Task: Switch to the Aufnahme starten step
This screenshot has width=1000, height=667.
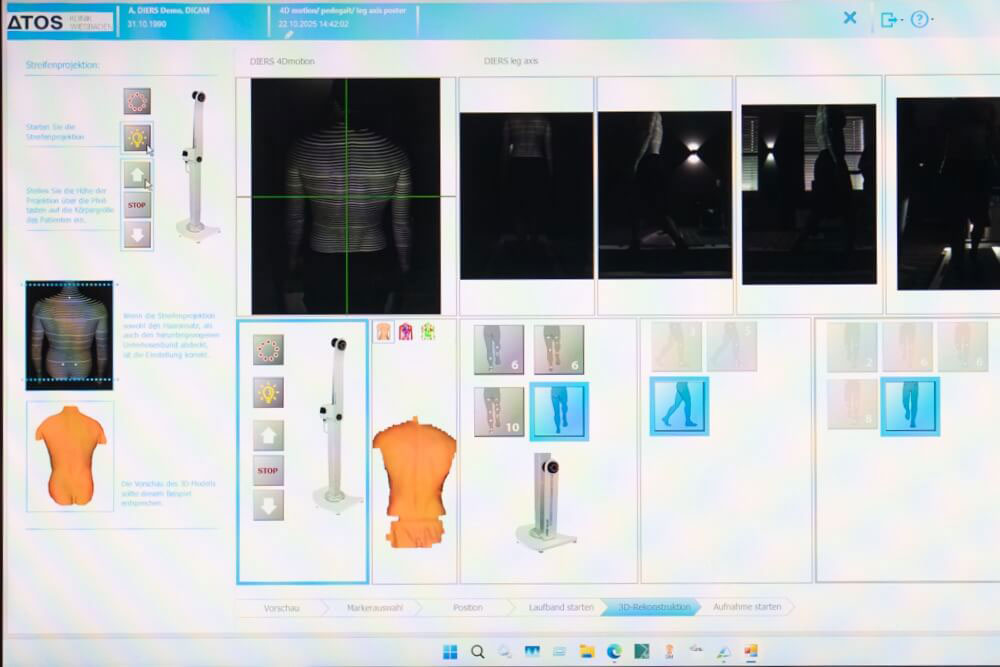Action: 747,607
